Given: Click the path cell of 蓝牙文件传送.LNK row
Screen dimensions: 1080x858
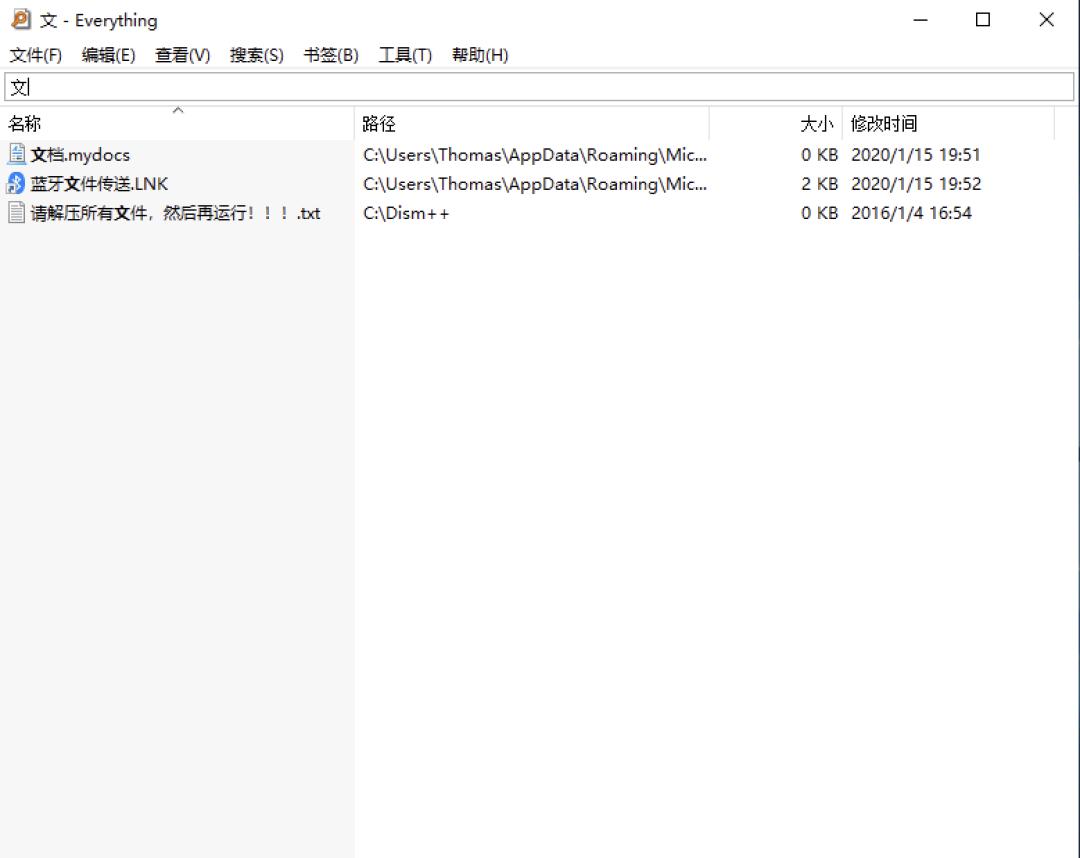Looking at the screenshot, I should click(x=534, y=184).
